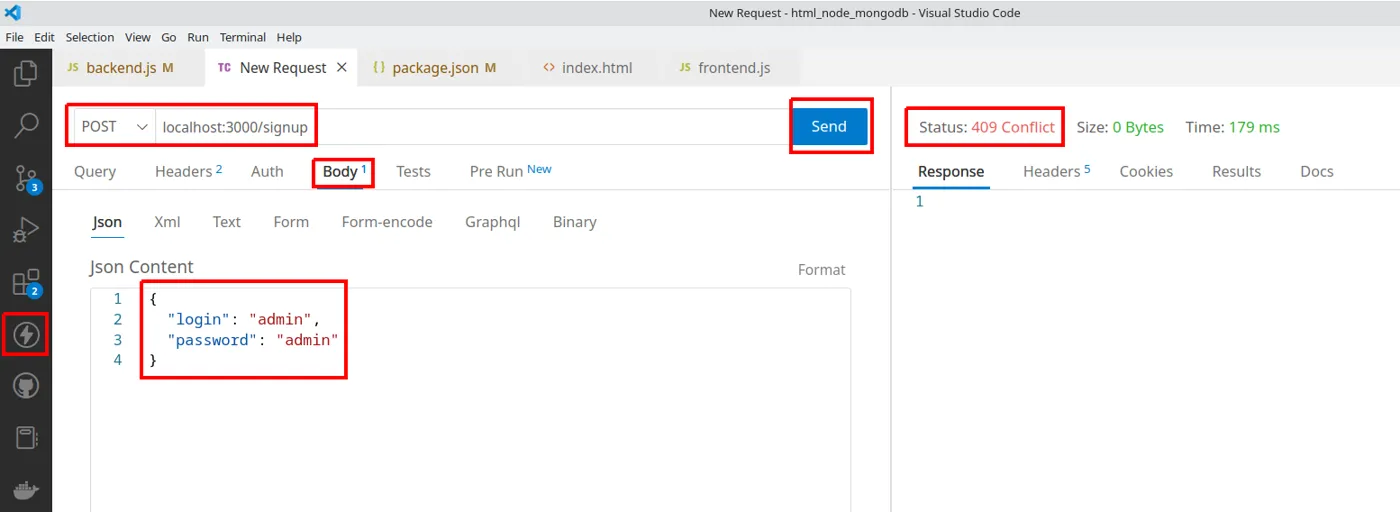
Task: Click the "login": "admin" line in editor
Action: (242, 319)
